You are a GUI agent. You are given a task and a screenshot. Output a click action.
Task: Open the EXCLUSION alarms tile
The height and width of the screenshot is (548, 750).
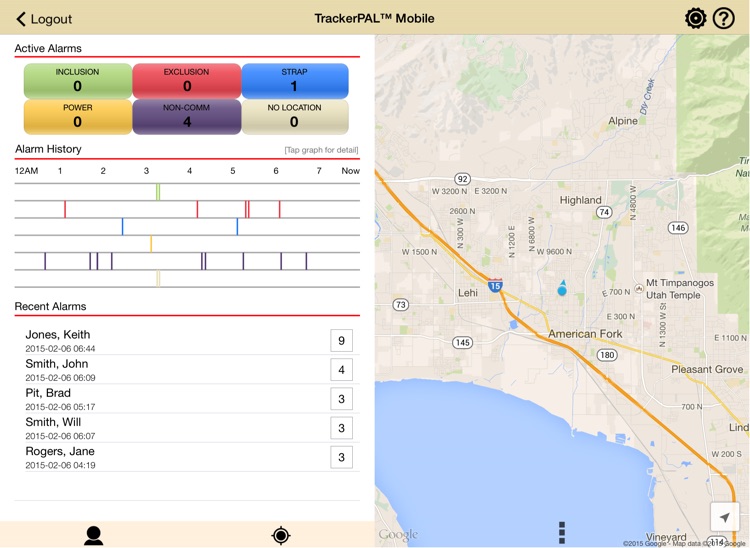click(187, 81)
